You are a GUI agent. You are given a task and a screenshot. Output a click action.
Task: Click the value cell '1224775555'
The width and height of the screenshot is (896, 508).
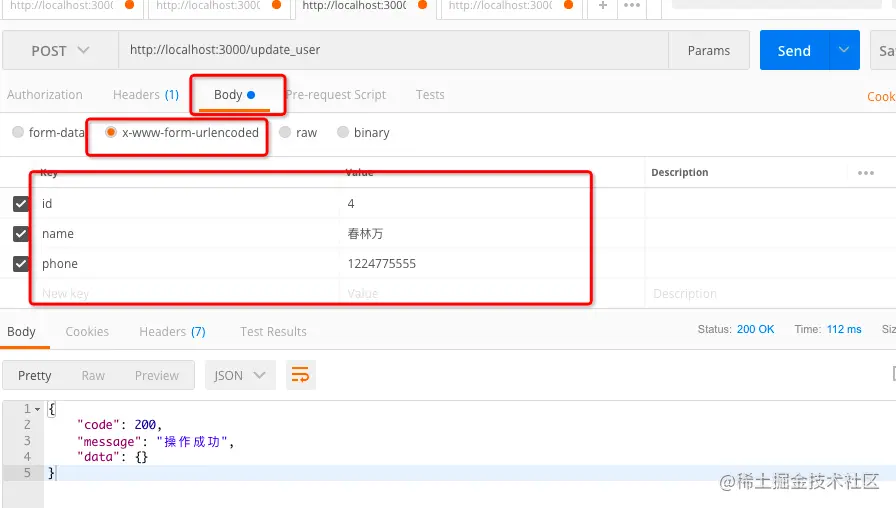[x=491, y=263]
